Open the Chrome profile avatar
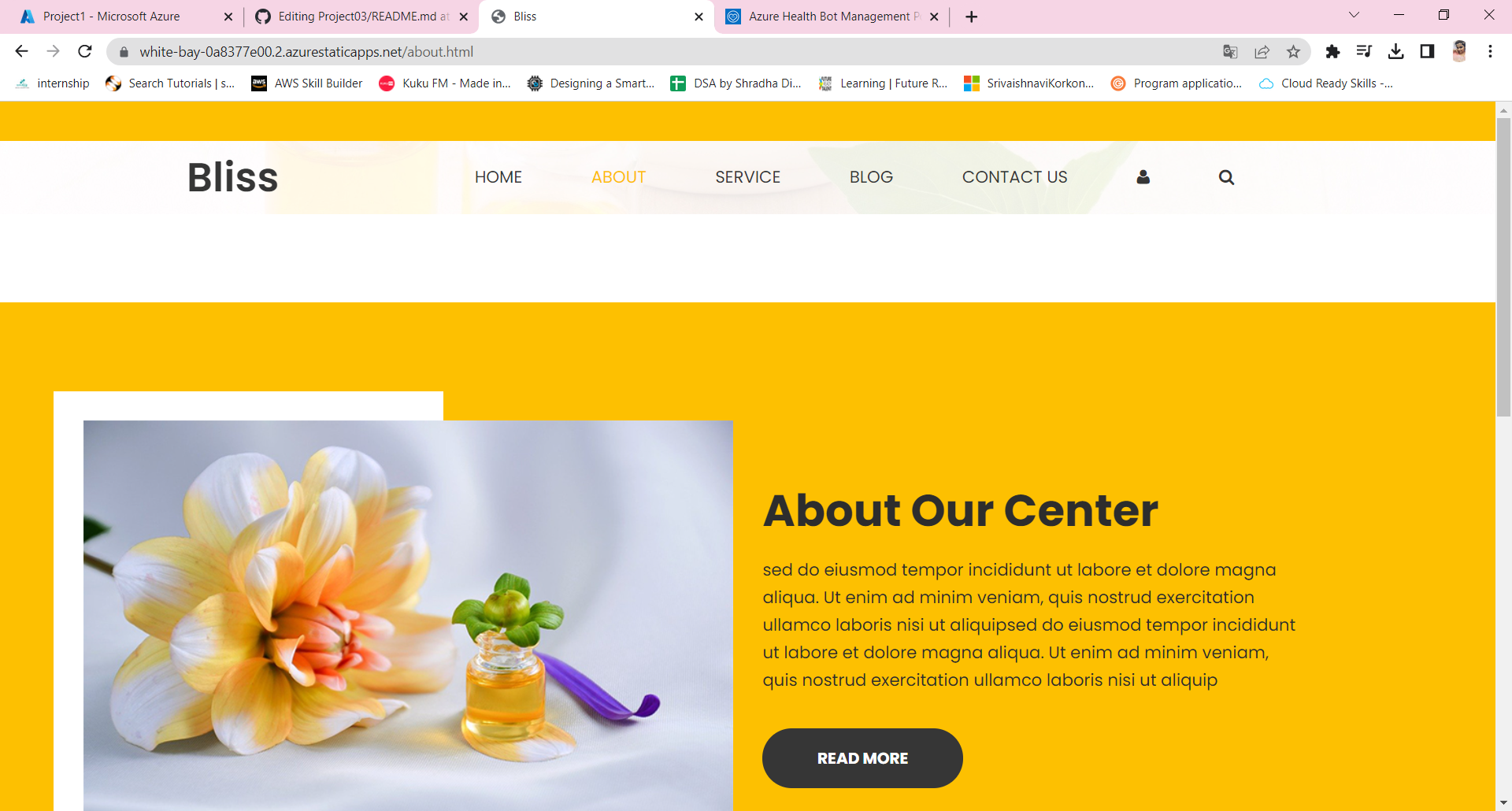1512x811 pixels. tap(1459, 52)
